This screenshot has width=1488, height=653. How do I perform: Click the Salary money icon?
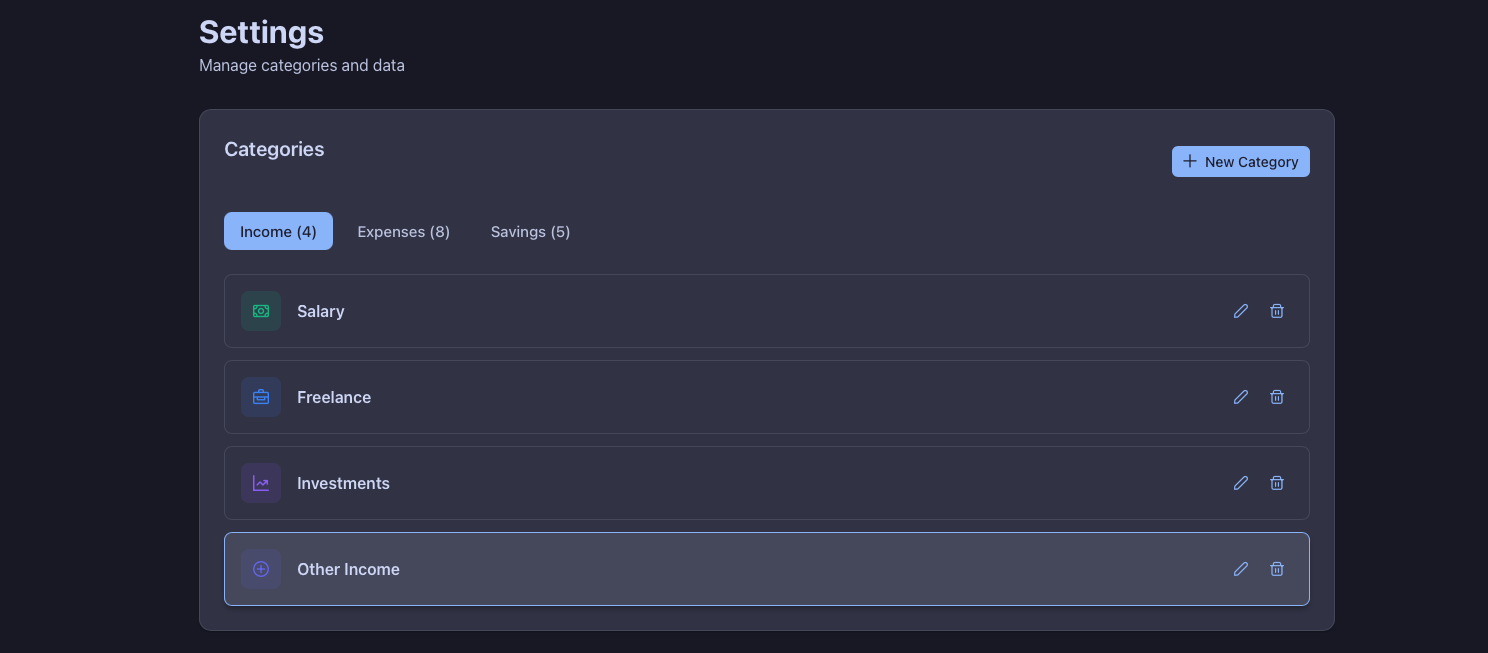(261, 311)
